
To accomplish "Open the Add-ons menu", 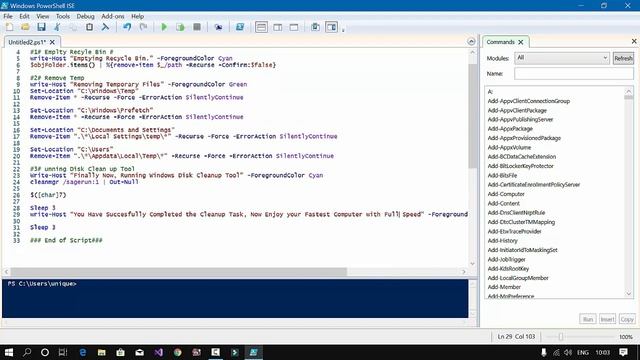I will tap(113, 16).
